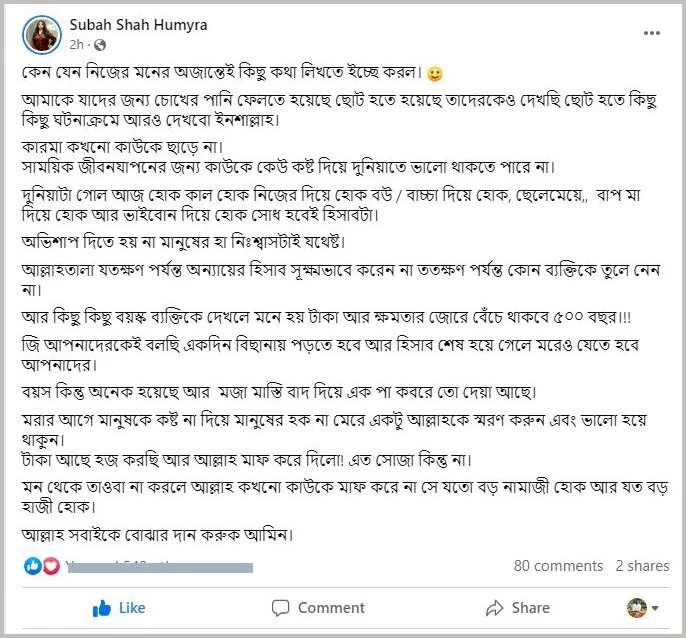Click the globe public audience icon
686x638 pixels.
(x=100, y=45)
